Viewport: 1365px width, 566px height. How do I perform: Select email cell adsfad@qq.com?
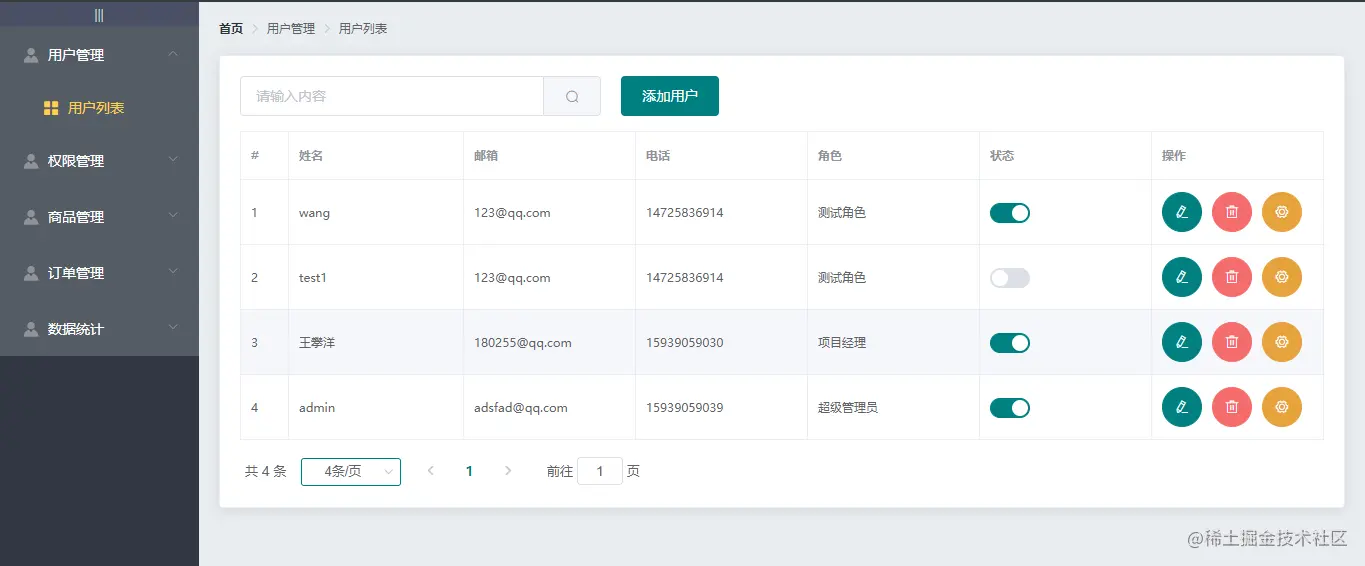click(x=521, y=408)
